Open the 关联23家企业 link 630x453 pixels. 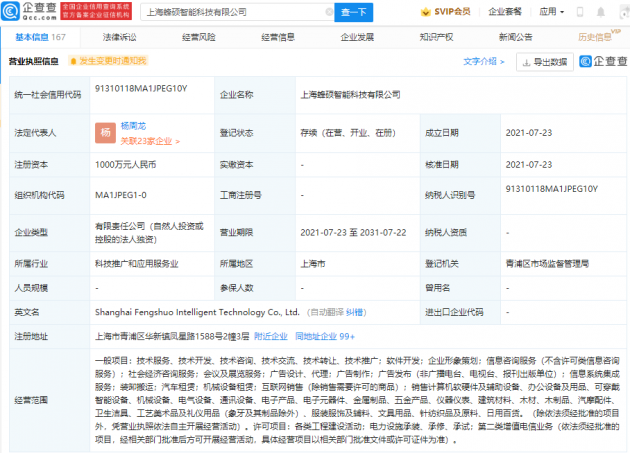click(147, 141)
